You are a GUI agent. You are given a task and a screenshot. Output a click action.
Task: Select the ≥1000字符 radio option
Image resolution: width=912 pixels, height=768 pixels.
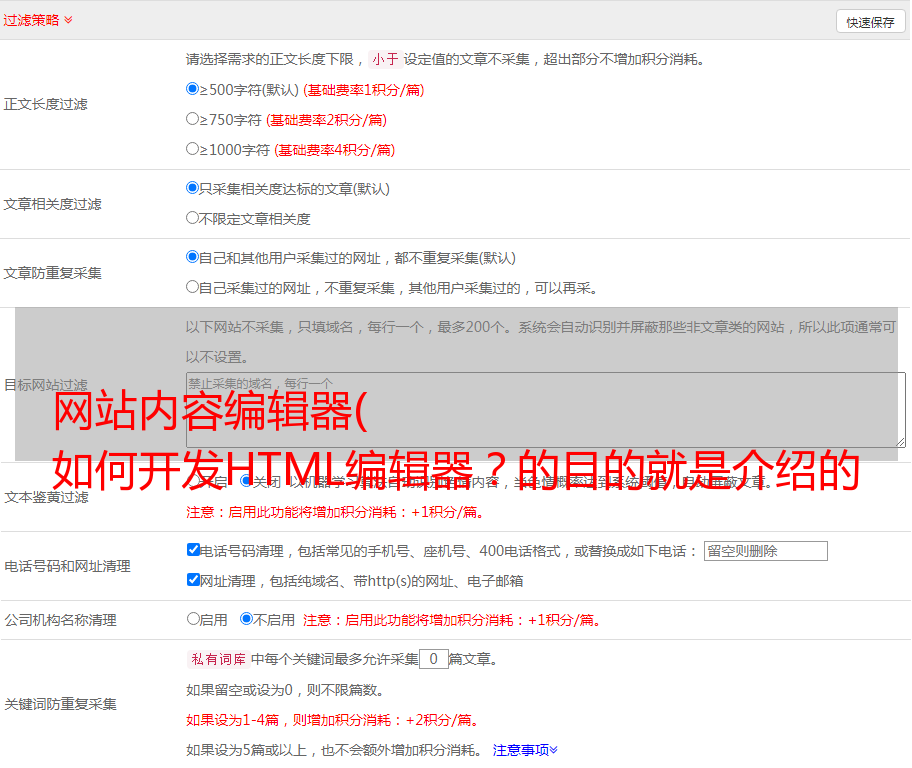pyautogui.click(x=193, y=149)
